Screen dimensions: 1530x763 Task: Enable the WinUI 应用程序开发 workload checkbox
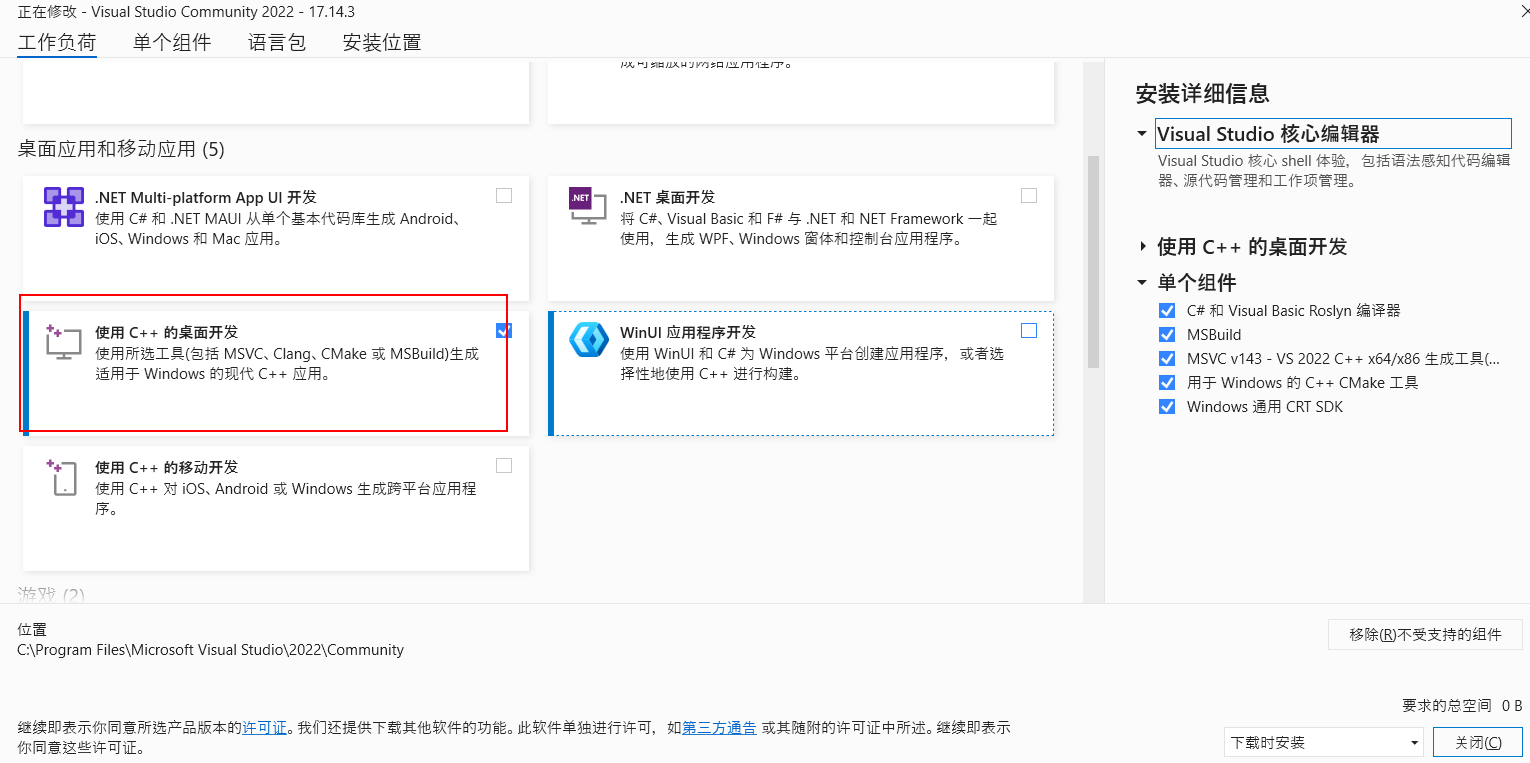tap(1029, 330)
